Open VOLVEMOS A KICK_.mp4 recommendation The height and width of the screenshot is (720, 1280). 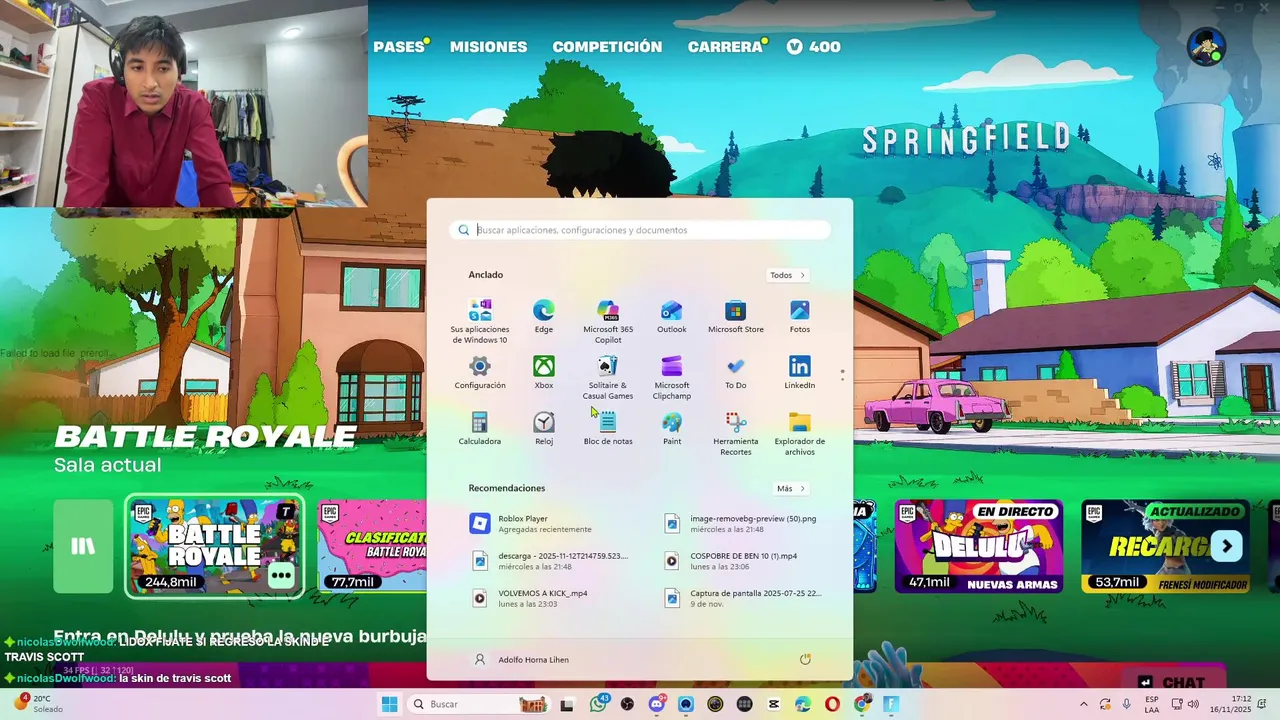tap(544, 598)
